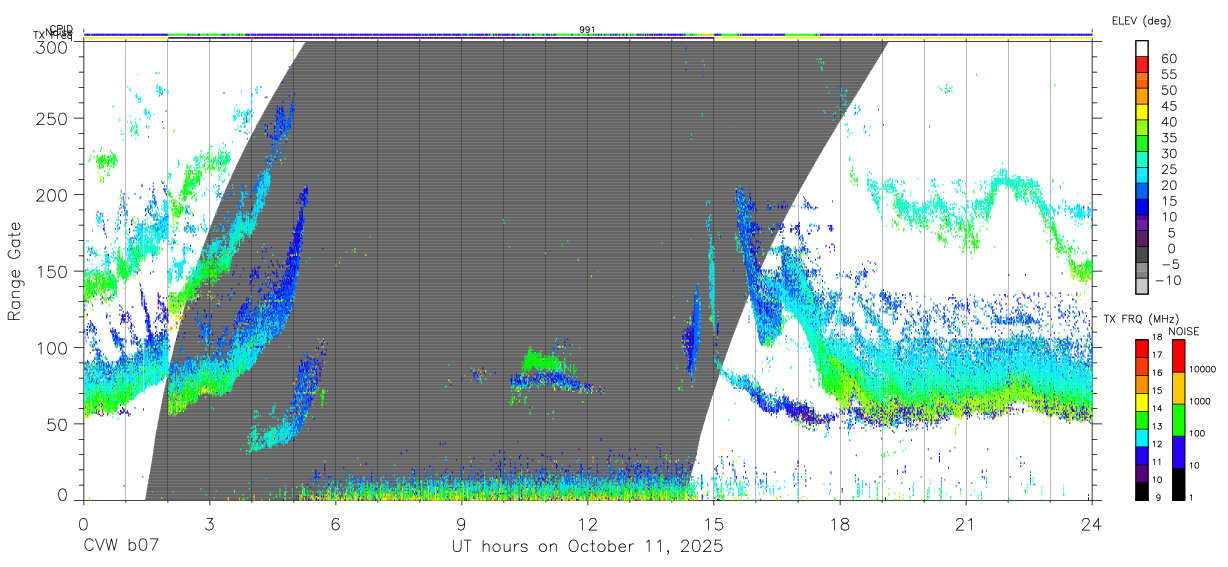1228x567 pixels.
Task: Click the '300' range gate tick label
Action: pyautogui.click(x=52, y=46)
